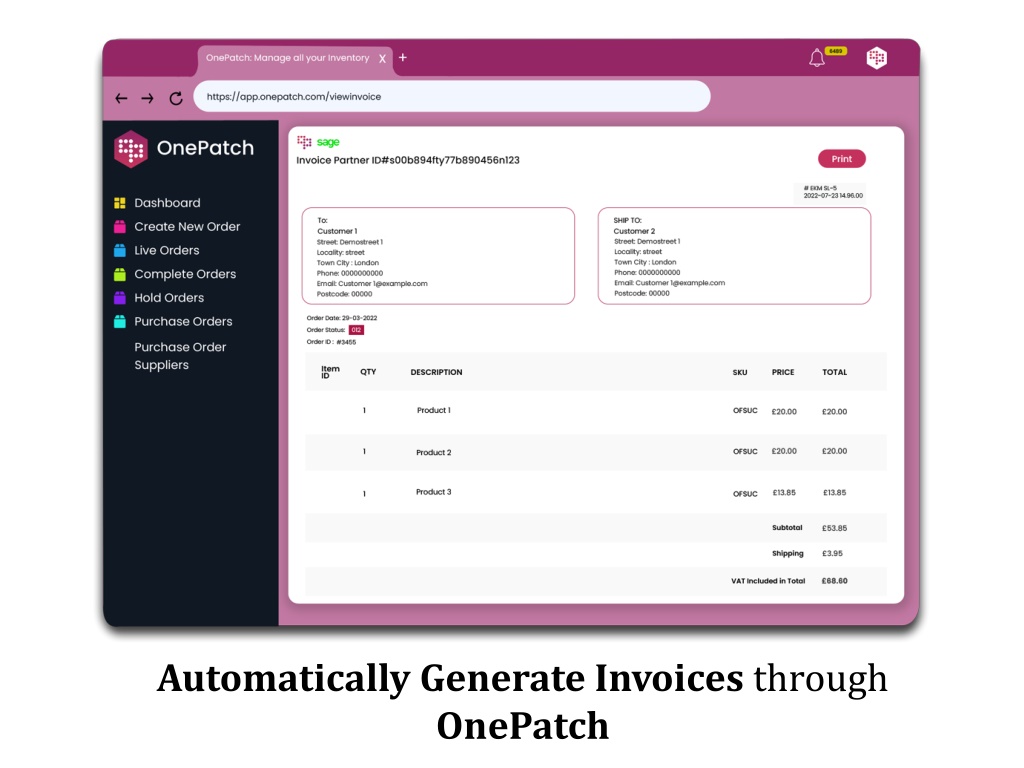Click the notification count badge
Screen dimensions: 1024x768
point(836,51)
